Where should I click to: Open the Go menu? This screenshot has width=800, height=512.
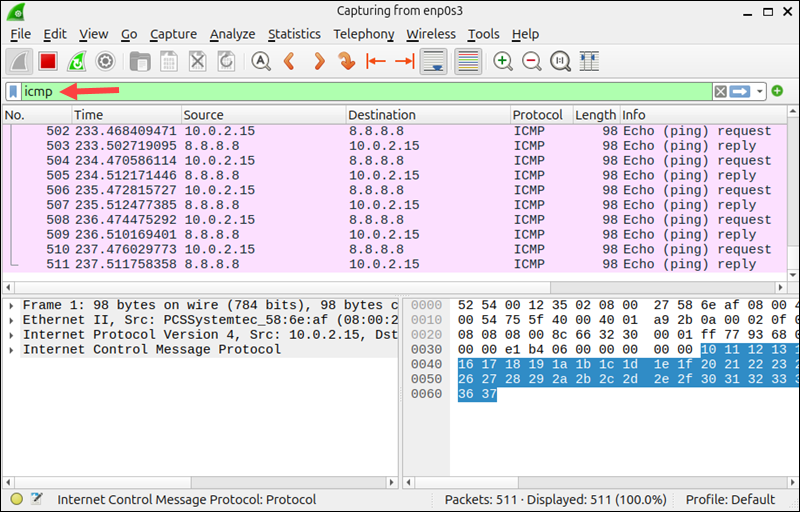tap(129, 34)
